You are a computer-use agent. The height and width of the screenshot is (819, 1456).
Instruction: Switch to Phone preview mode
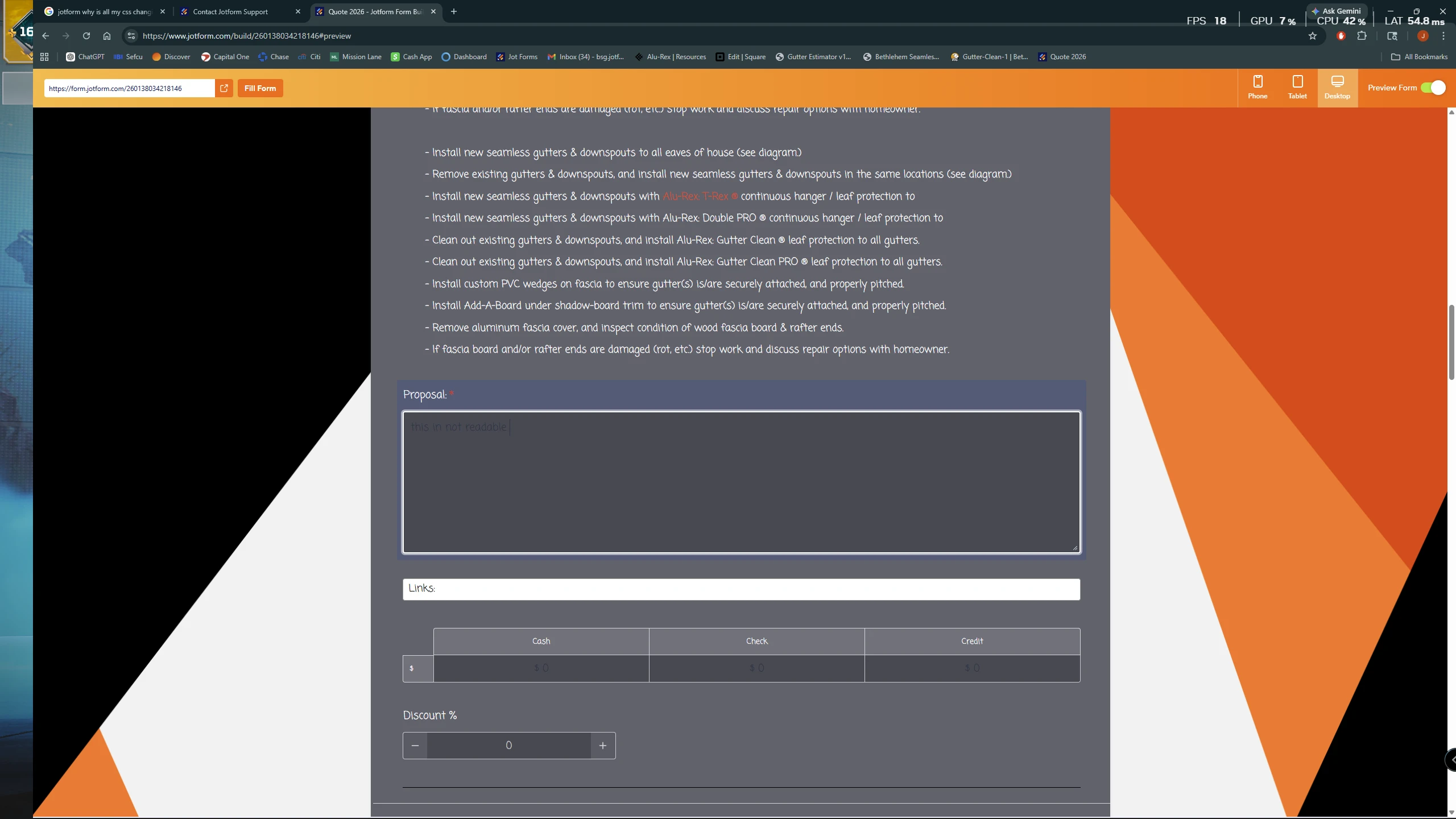[1258, 86]
